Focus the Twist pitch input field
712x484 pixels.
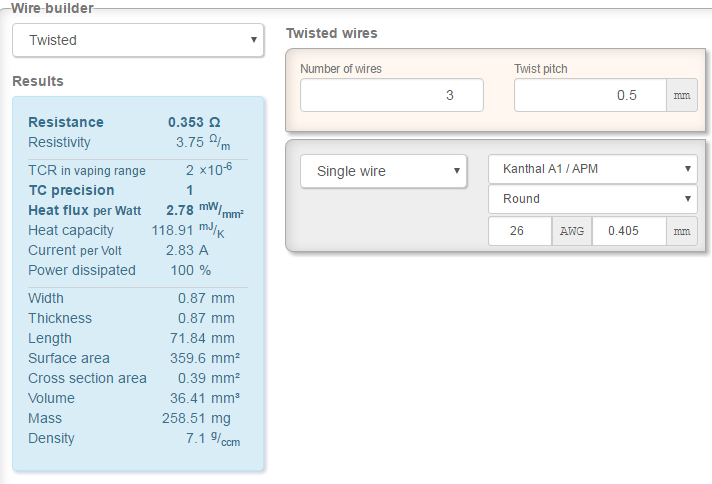590,95
